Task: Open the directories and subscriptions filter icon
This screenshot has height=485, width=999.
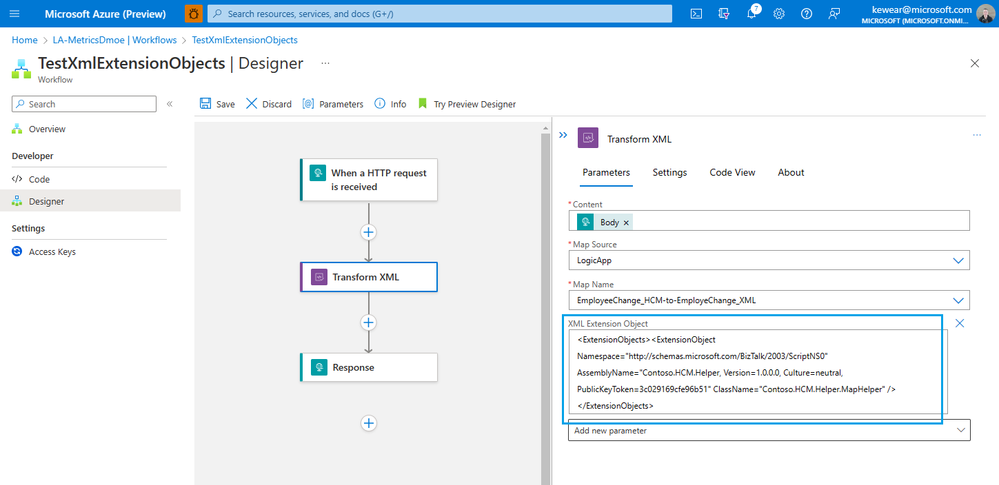Action: 724,13
